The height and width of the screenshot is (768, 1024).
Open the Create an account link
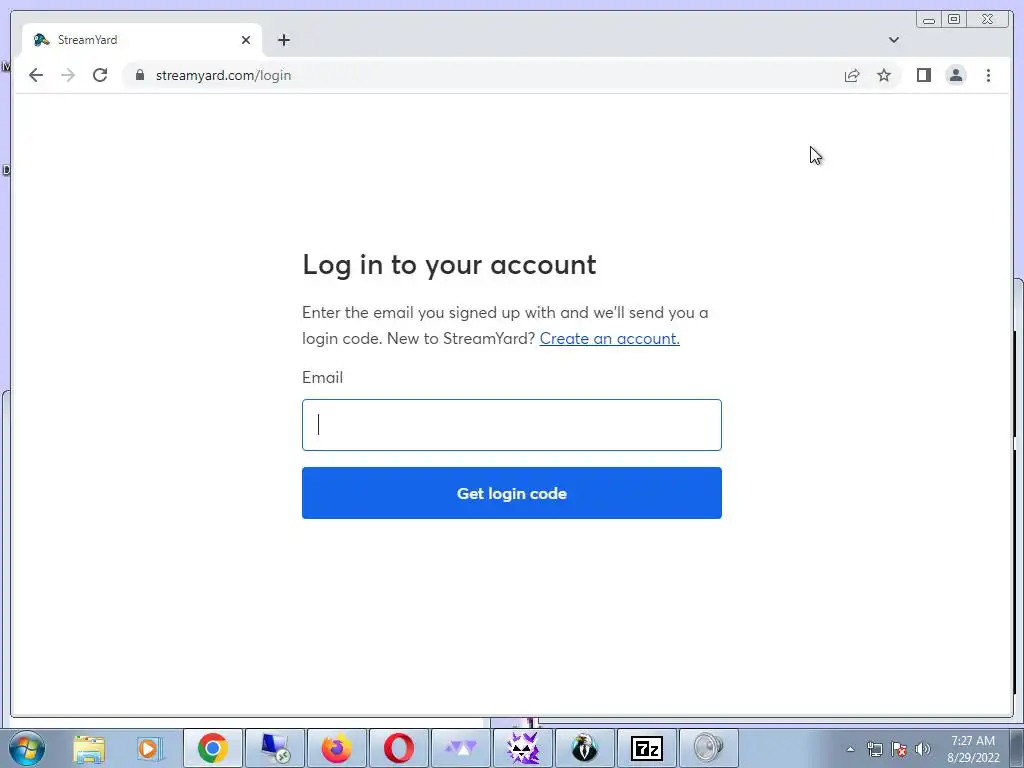coord(609,338)
